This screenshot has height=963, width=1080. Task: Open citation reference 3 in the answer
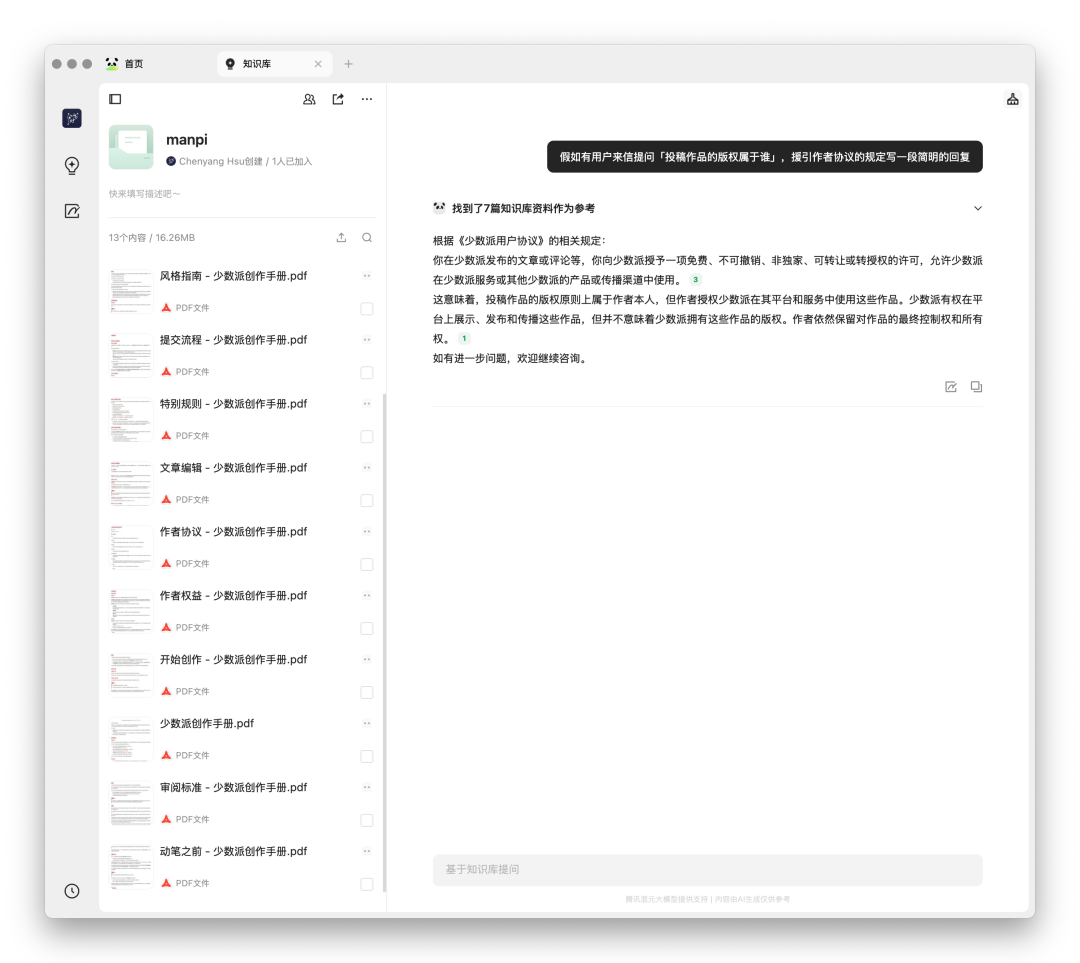[696, 280]
